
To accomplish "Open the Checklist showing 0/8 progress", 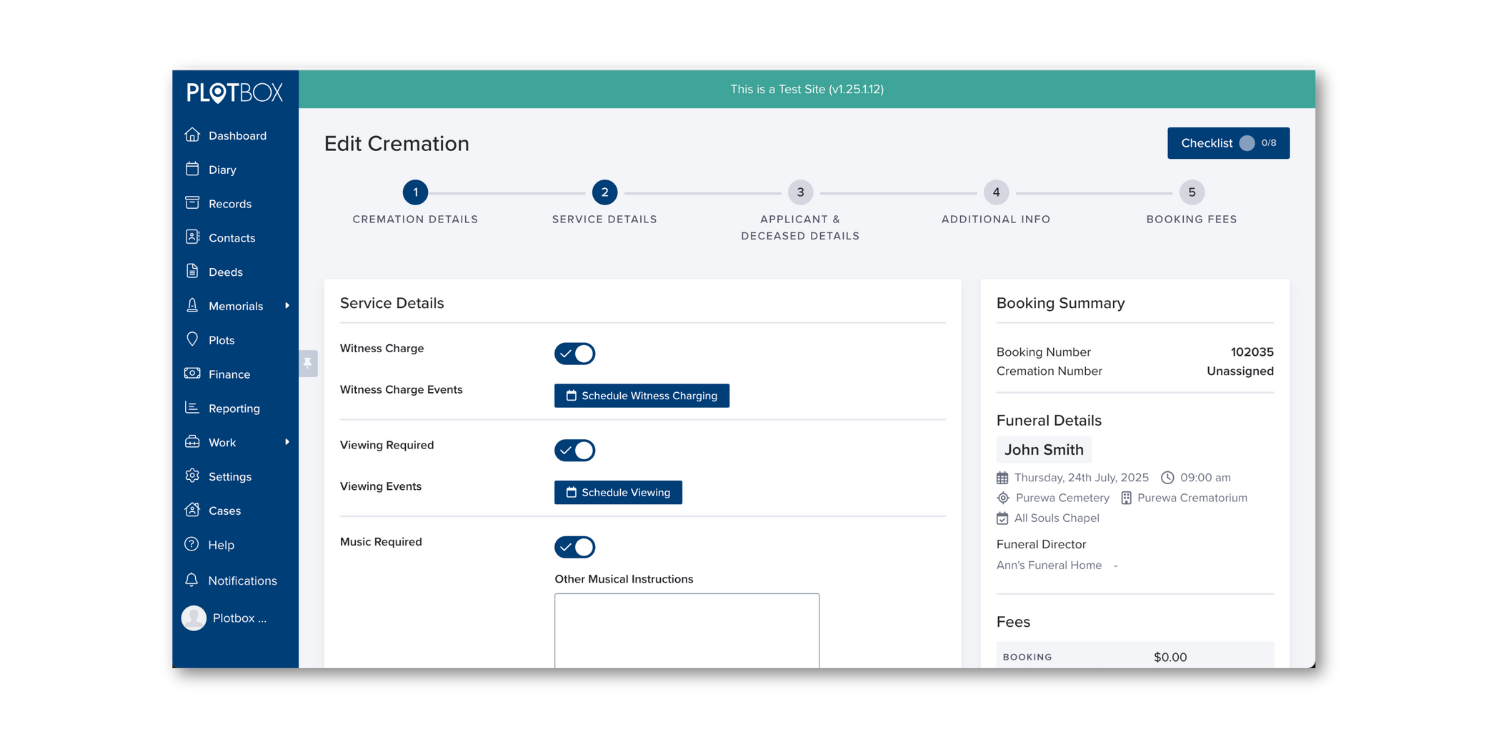I will tap(1228, 143).
